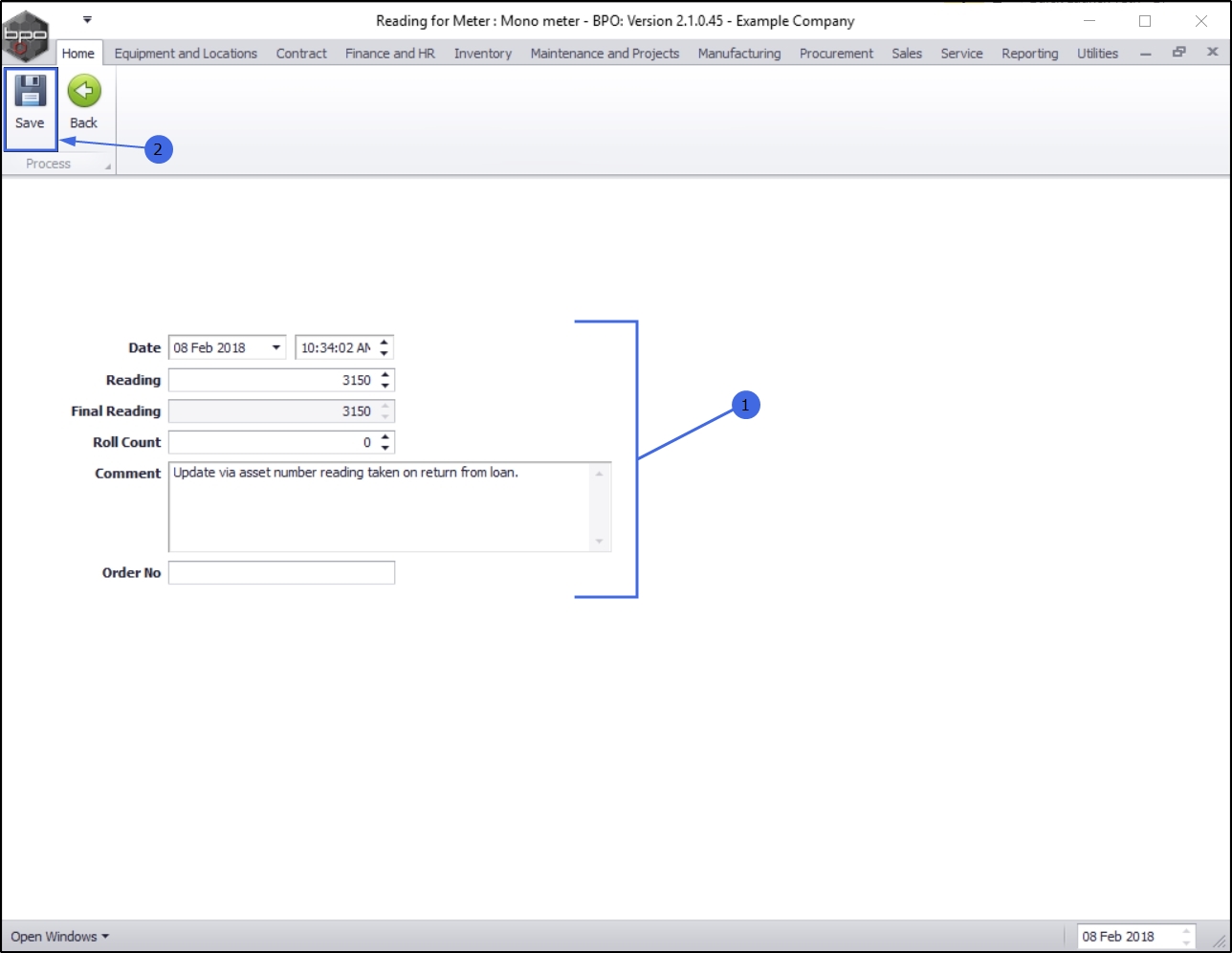Screen dimensions: 1232x953
Task: Open the Reporting tab
Action: [1030, 54]
